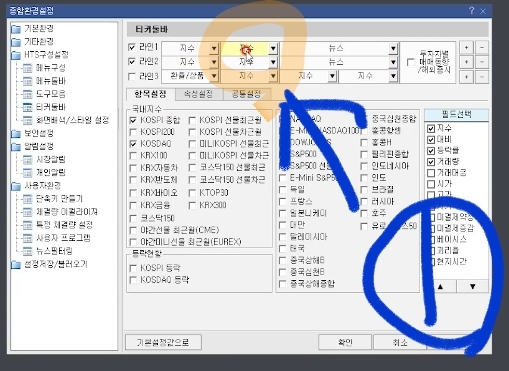Screen dimensions: 509x371
Task: Select 뉴스필터링 in the settings tree
Action: [54, 251]
